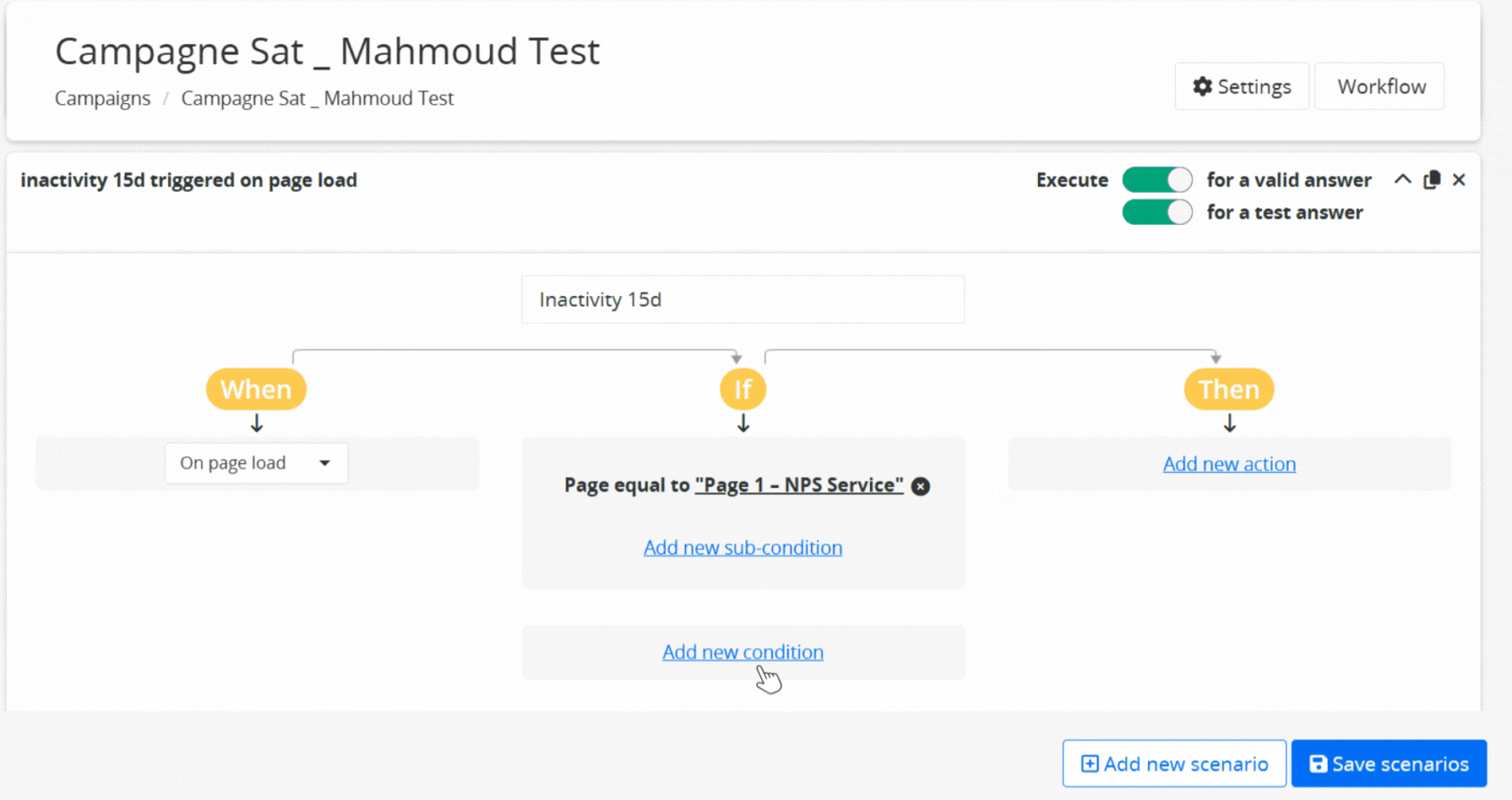Image resolution: width=1512 pixels, height=800 pixels.
Task: Click the floppy disk icon in Save scenarios
Action: coord(1318,764)
